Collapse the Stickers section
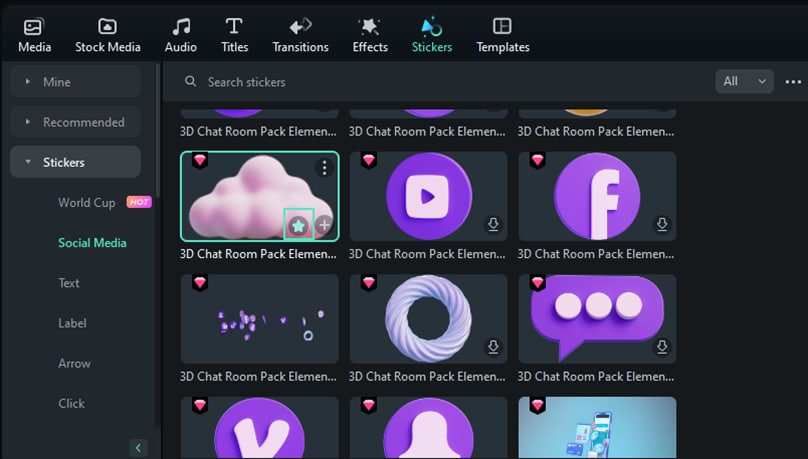This screenshot has height=459, width=808. point(75,162)
